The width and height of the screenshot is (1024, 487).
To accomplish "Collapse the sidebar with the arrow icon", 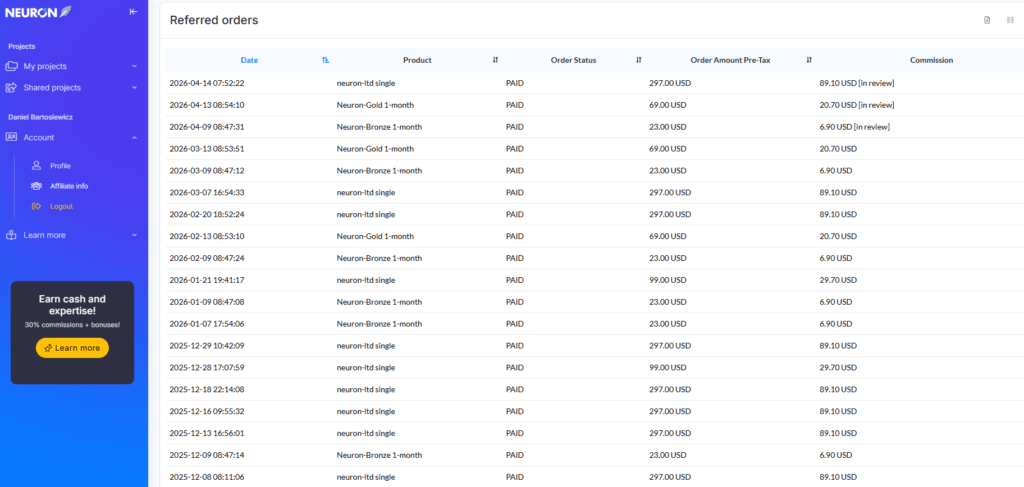I will (x=134, y=11).
